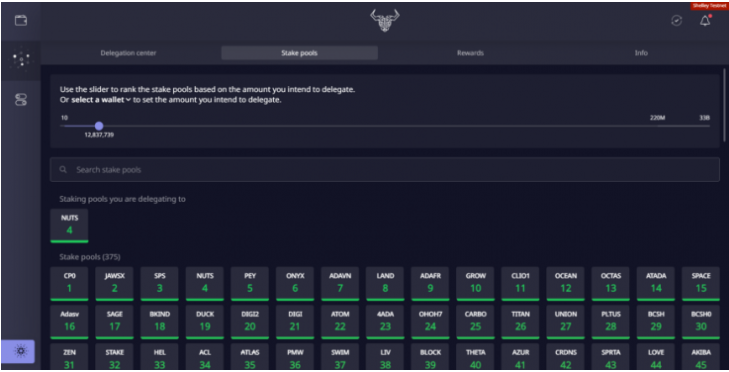This screenshot has height=372, width=729.
Task: Select the OCEAN stake pool ranked 12
Action: [x=565, y=284]
